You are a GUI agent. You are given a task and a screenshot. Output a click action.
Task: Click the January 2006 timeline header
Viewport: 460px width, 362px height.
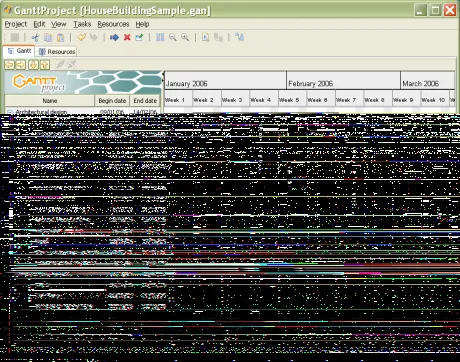click(x=225, y=80)
